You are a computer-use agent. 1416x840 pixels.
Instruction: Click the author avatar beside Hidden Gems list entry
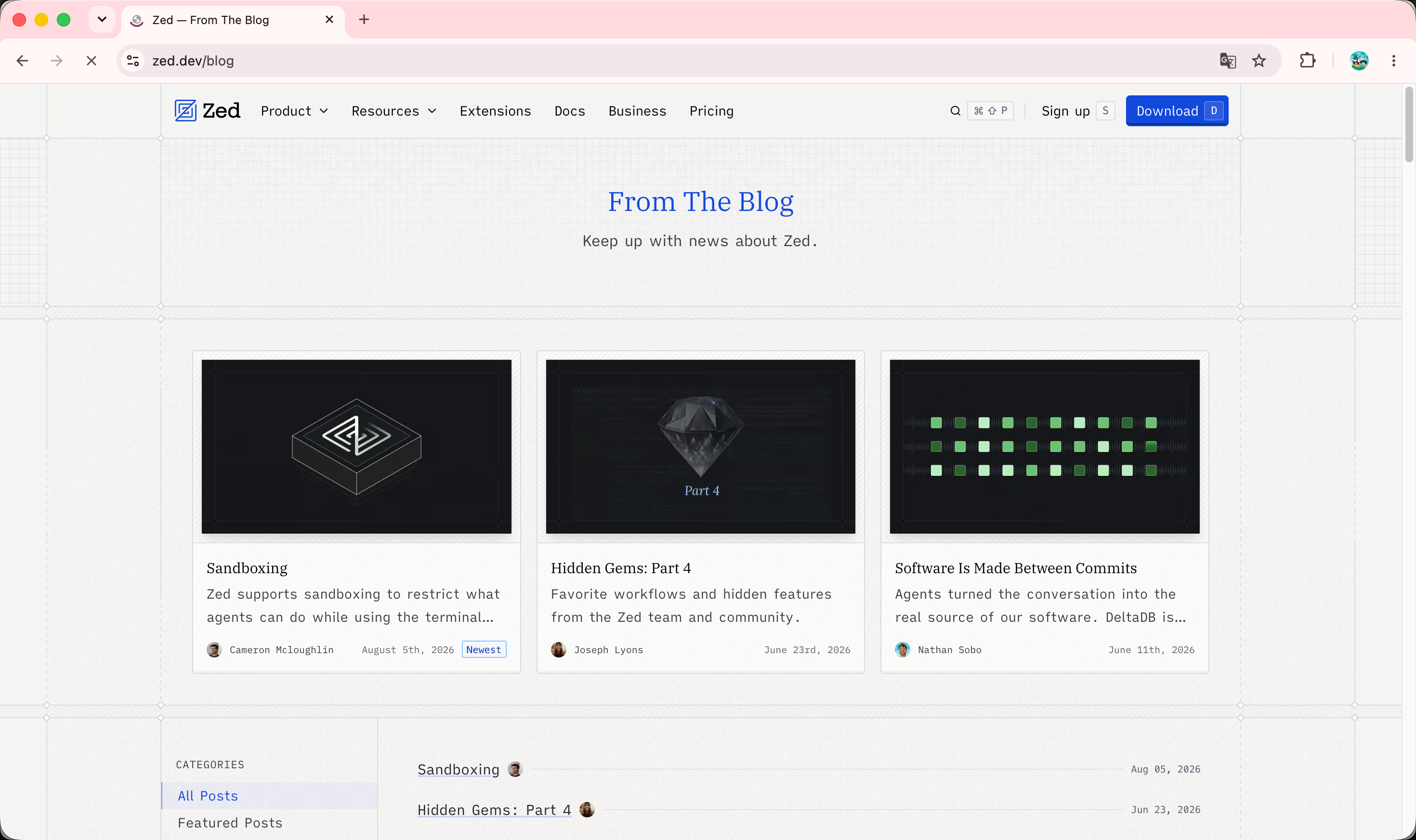[x=587, y=810]
